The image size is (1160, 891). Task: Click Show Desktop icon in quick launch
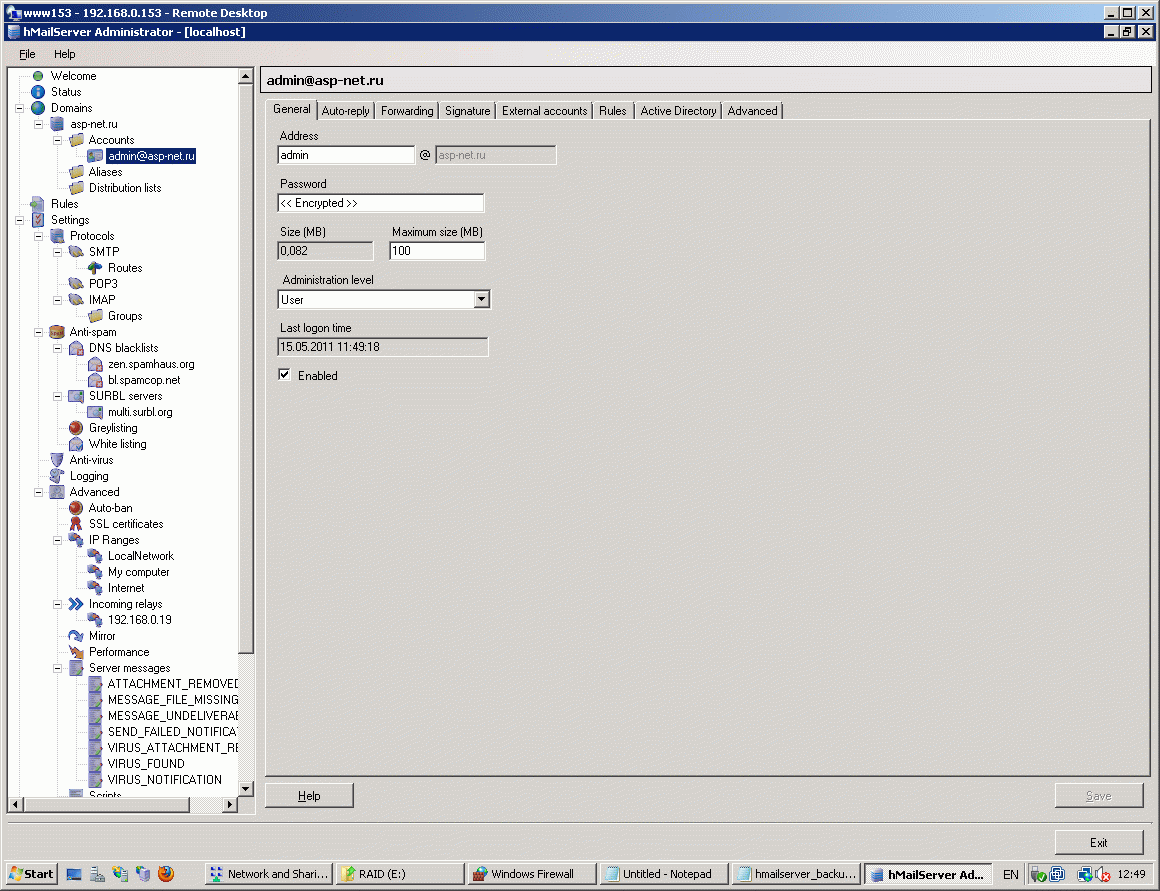[74, 874]
